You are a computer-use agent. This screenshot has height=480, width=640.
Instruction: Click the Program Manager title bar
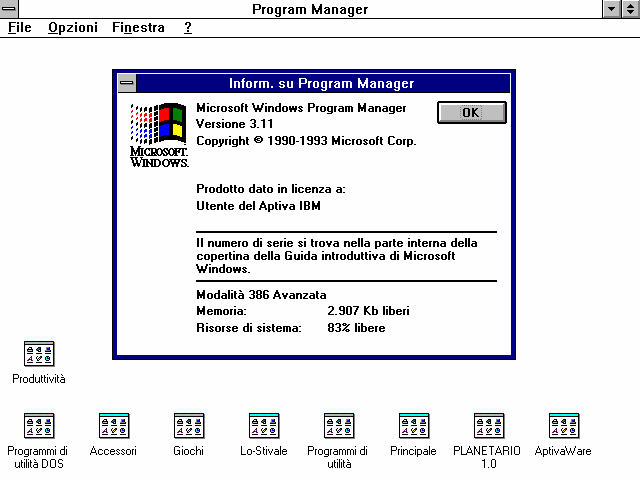pyautogui.click(x=310, y=9)
